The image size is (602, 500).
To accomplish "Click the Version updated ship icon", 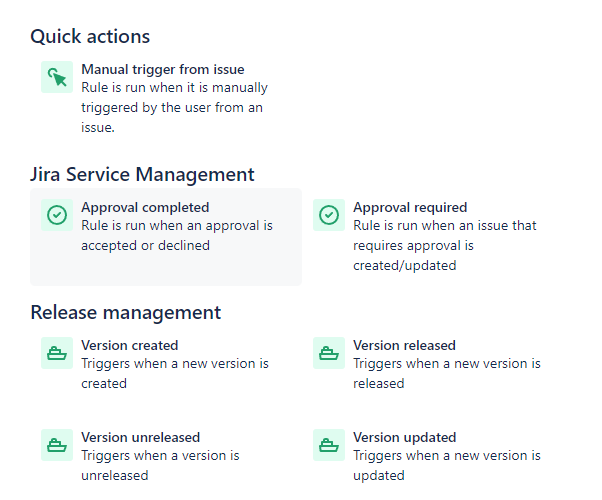I will (x=329, y=445).
